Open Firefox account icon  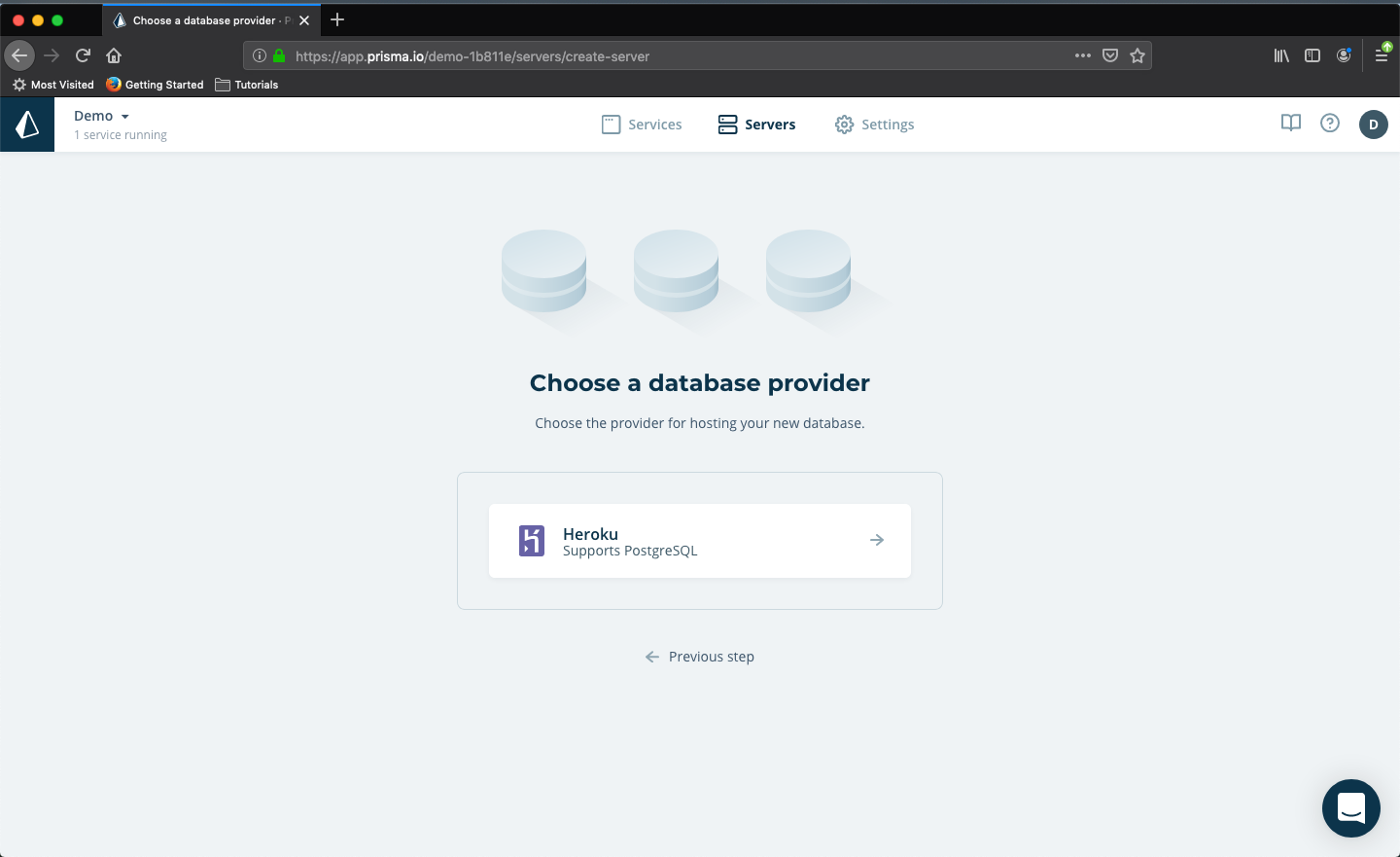pos(1344,55)
